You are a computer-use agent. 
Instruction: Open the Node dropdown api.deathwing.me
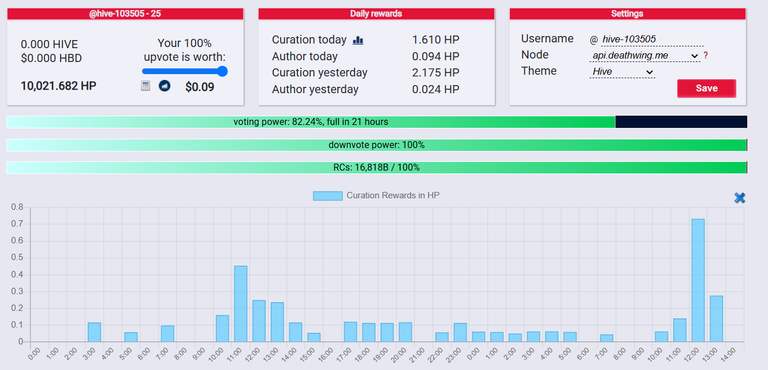645,56
